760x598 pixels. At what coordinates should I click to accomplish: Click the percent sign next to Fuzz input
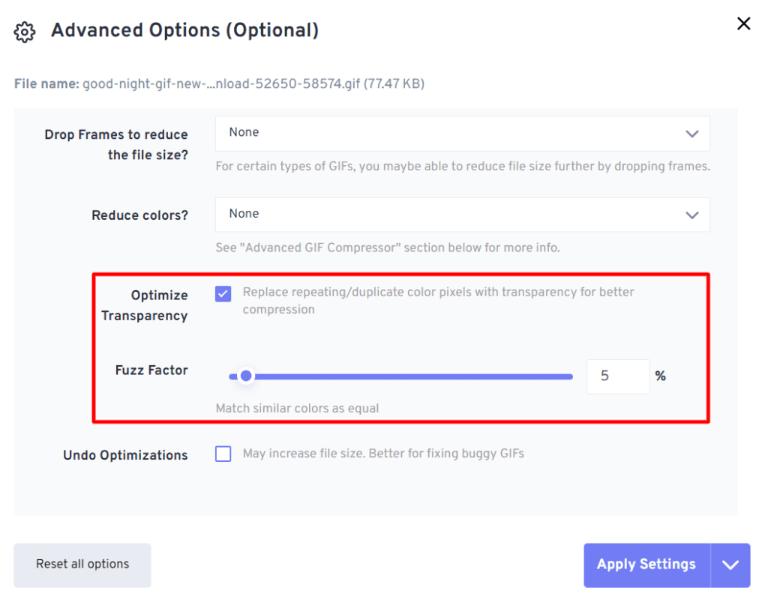pos(660,376)
